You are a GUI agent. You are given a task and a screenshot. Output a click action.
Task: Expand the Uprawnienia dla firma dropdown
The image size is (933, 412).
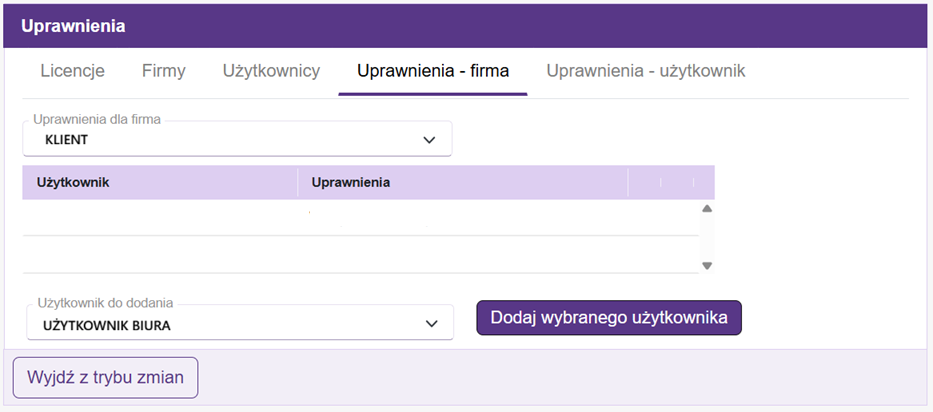point(237,140)
